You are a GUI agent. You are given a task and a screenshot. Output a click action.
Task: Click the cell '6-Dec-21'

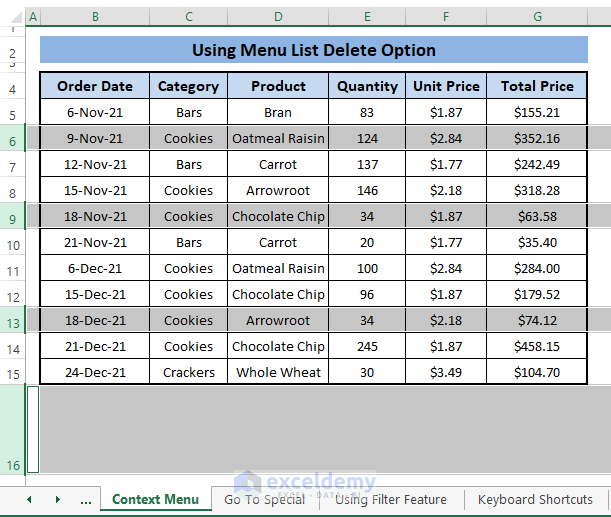pyautogui.click(x=95, y=268)
